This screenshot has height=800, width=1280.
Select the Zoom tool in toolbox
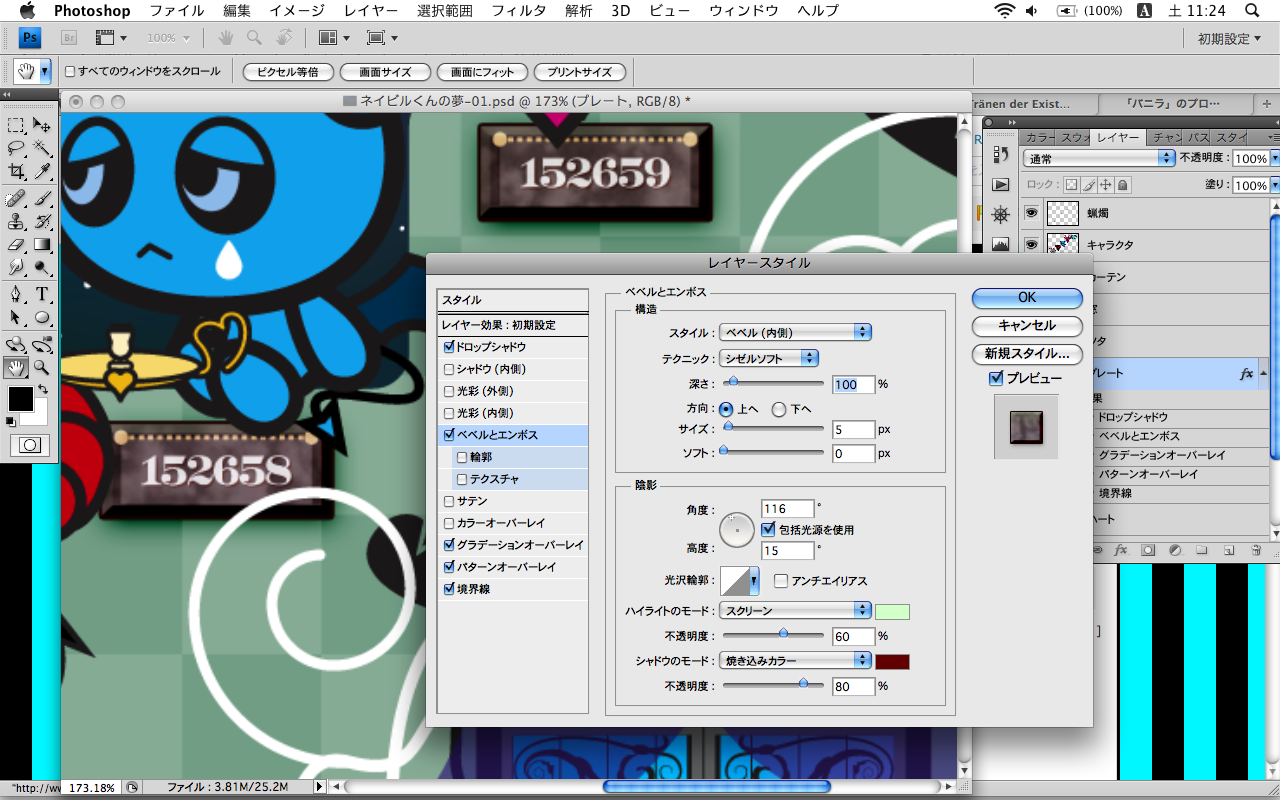point(42,367)
